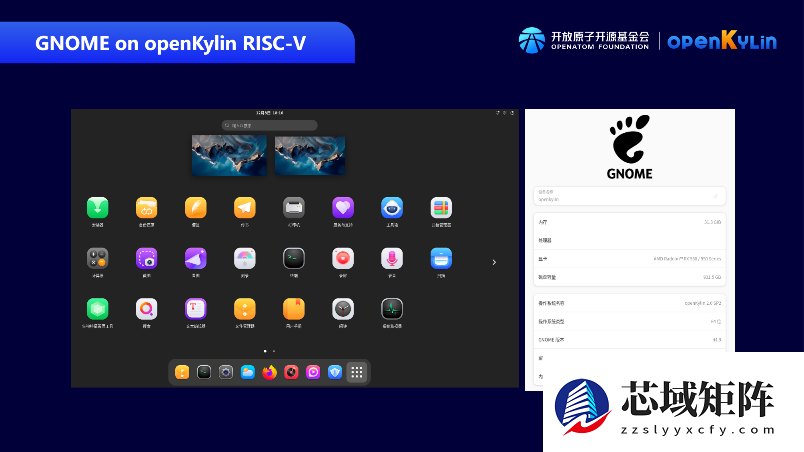Screen dimensions: 804x452
Task: Open the clock in the top bar
Action: (x=270, y=113)
